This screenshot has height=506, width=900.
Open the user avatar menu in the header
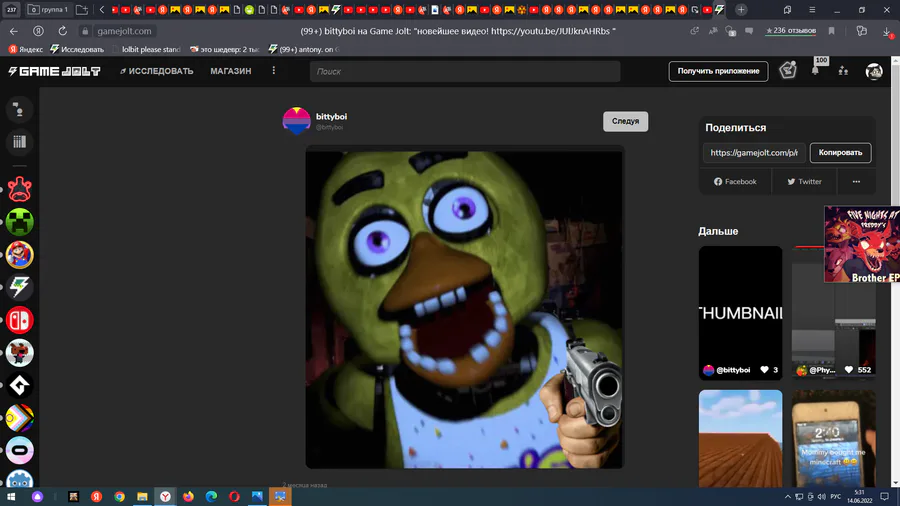click(874, 71)
